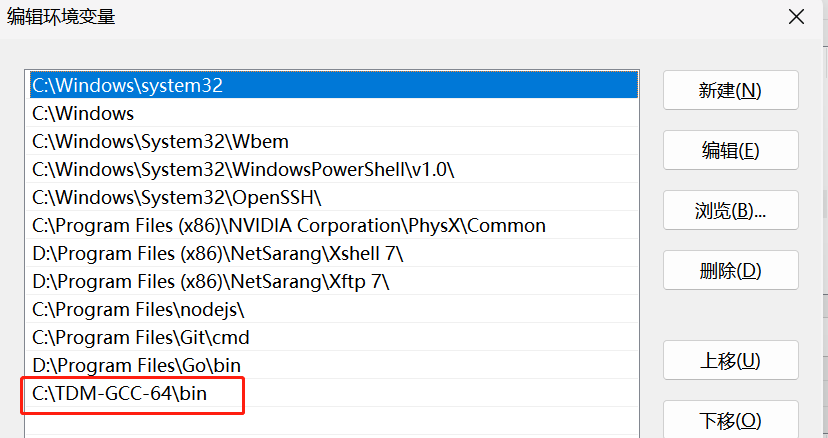This screenshot has height=438, width=828.
Task: Select the C:\Program Files\nodejs\ entry
Action: point(334,309)
